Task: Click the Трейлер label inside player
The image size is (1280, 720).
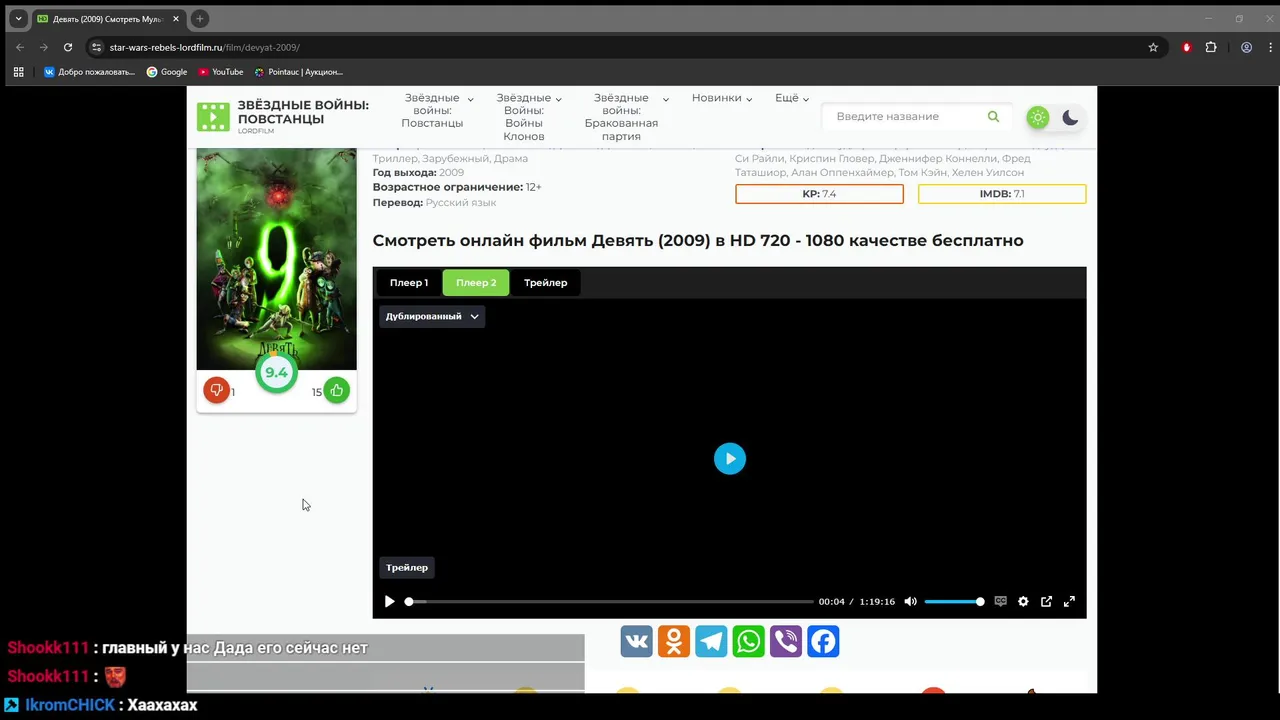Action: click(x=407, y=568)
